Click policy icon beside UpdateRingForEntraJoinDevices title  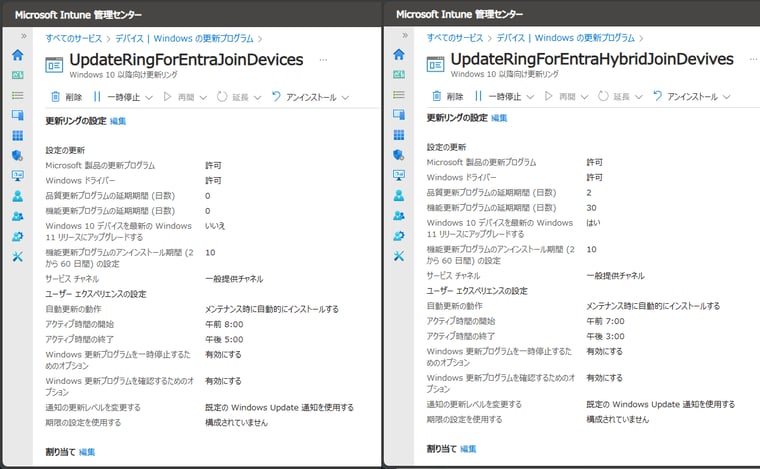tap(54, 64)
